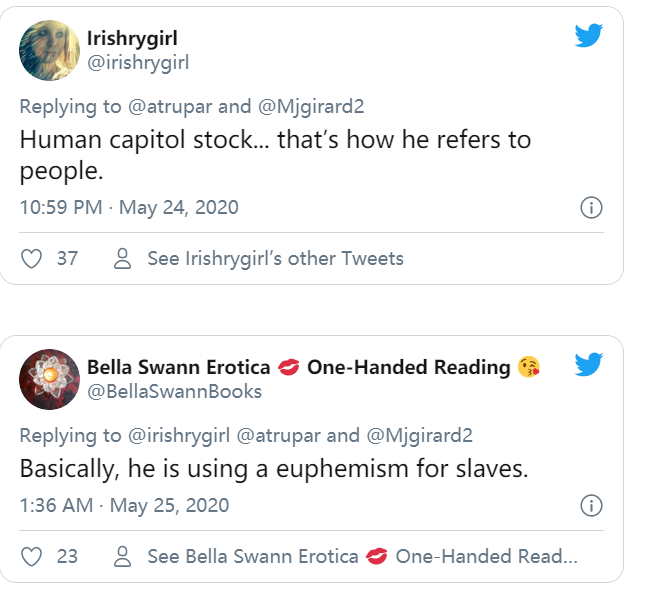Image resolution: width=645 pixels, height=600 pixels.
Task: Open the info icon on Bella Swann's tweet
Action: point(591,505)
